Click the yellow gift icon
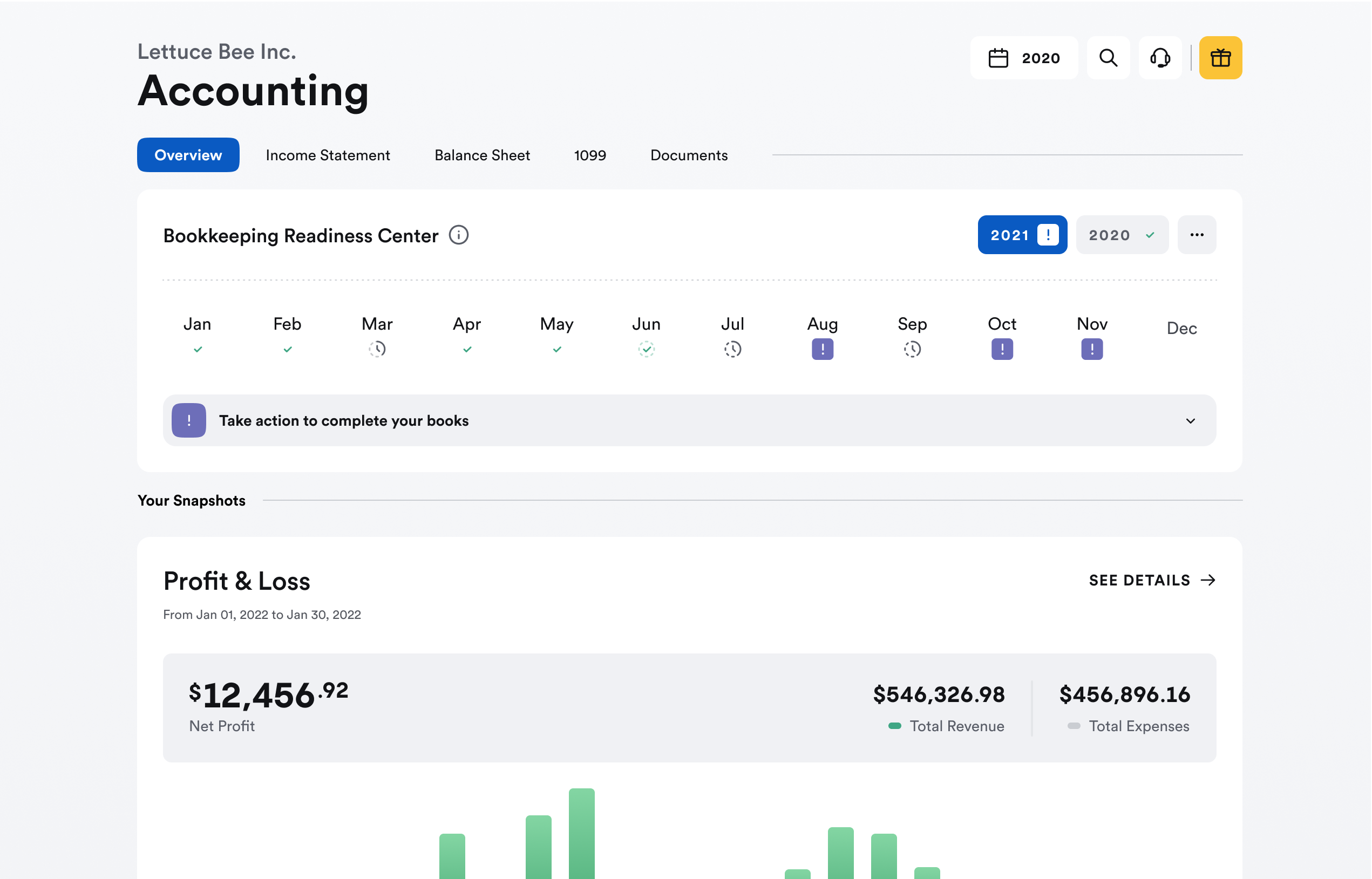 1220,58
